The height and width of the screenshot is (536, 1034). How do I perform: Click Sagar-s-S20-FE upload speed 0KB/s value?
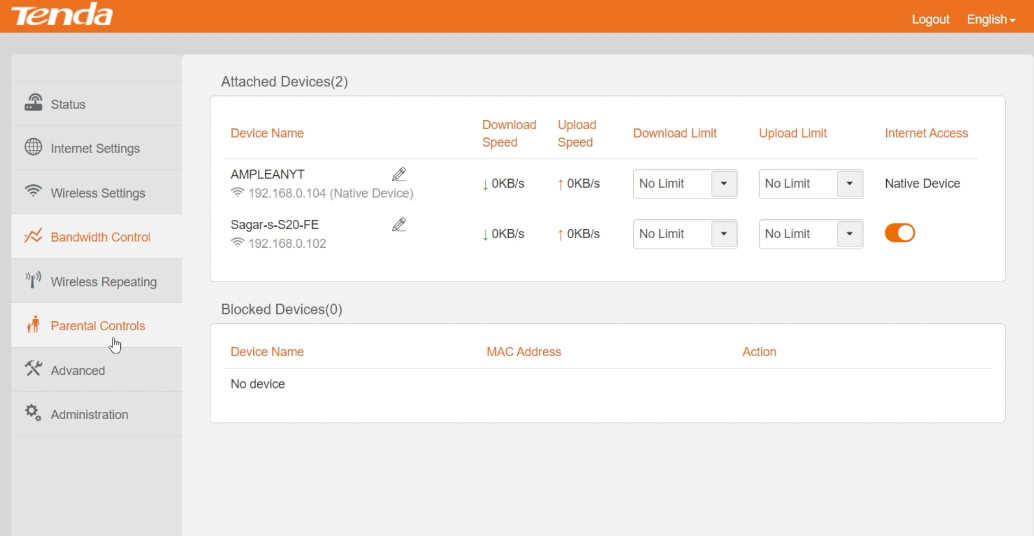point(584,233)
